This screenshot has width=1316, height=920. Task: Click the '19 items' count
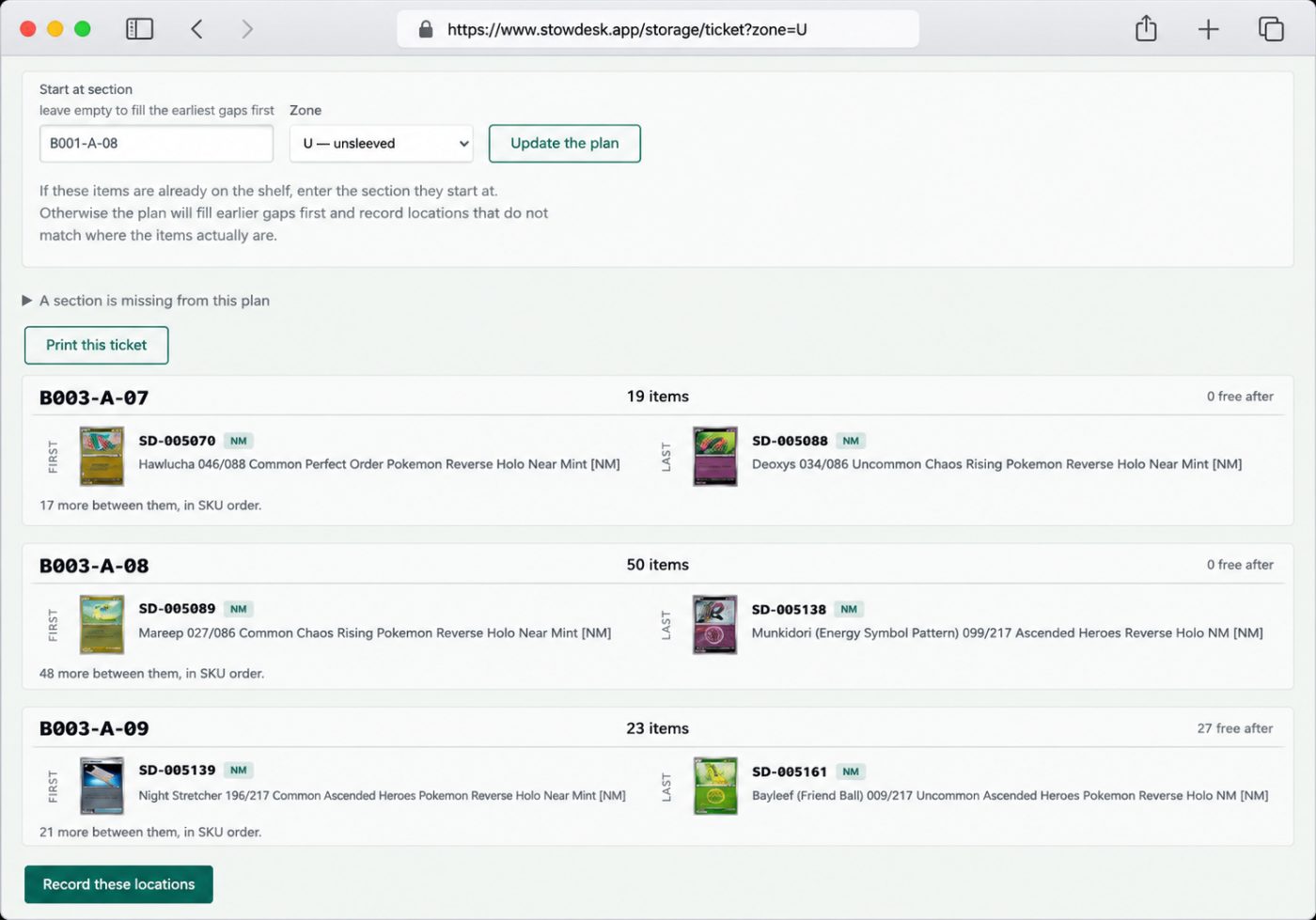(x=658, y=397)
